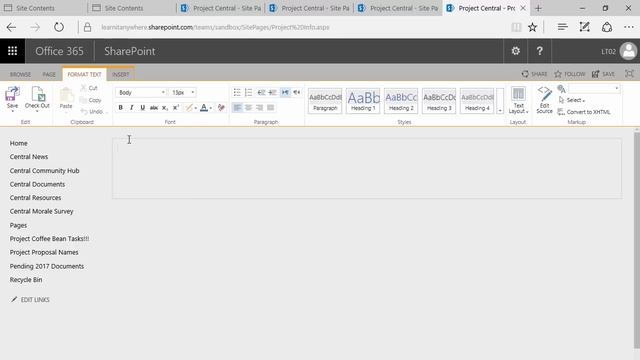This screenshot has height=360, width=640.
Task: Open the browser reading view icon
Action: coord(516,27)
